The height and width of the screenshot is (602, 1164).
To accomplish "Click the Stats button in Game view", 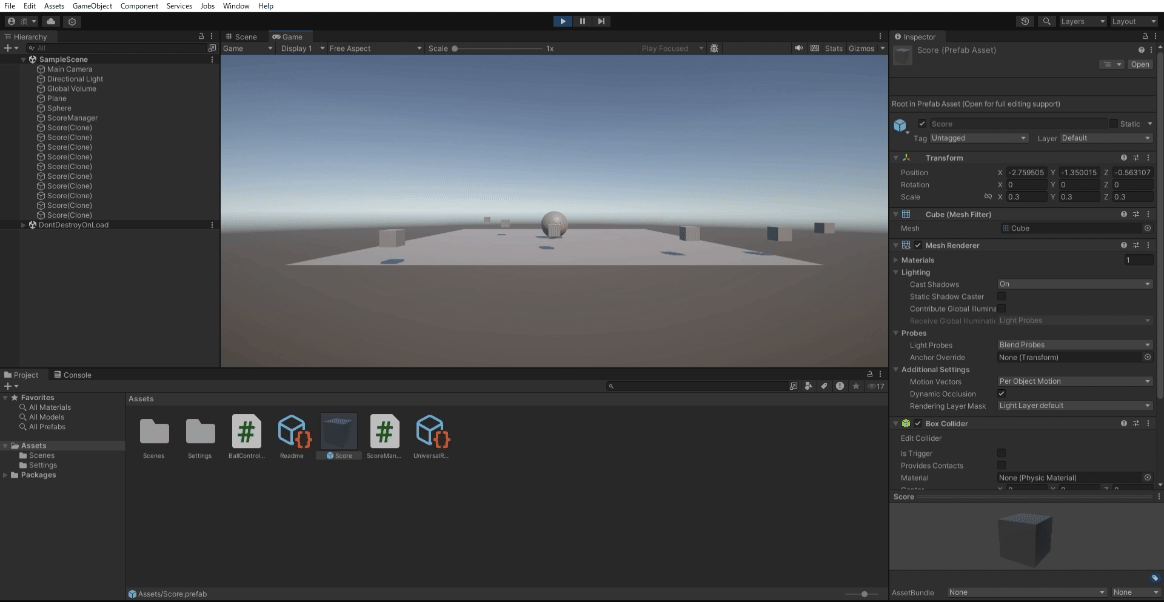I will pyautogui.click(x=834, y=48).
